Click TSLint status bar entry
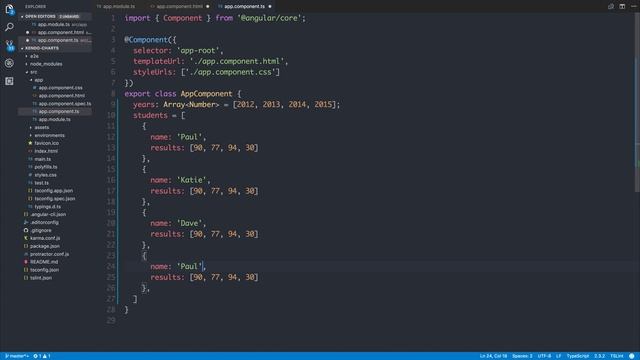Image resolution: width=640 pixels, height=360 pixels. (616, 356)
